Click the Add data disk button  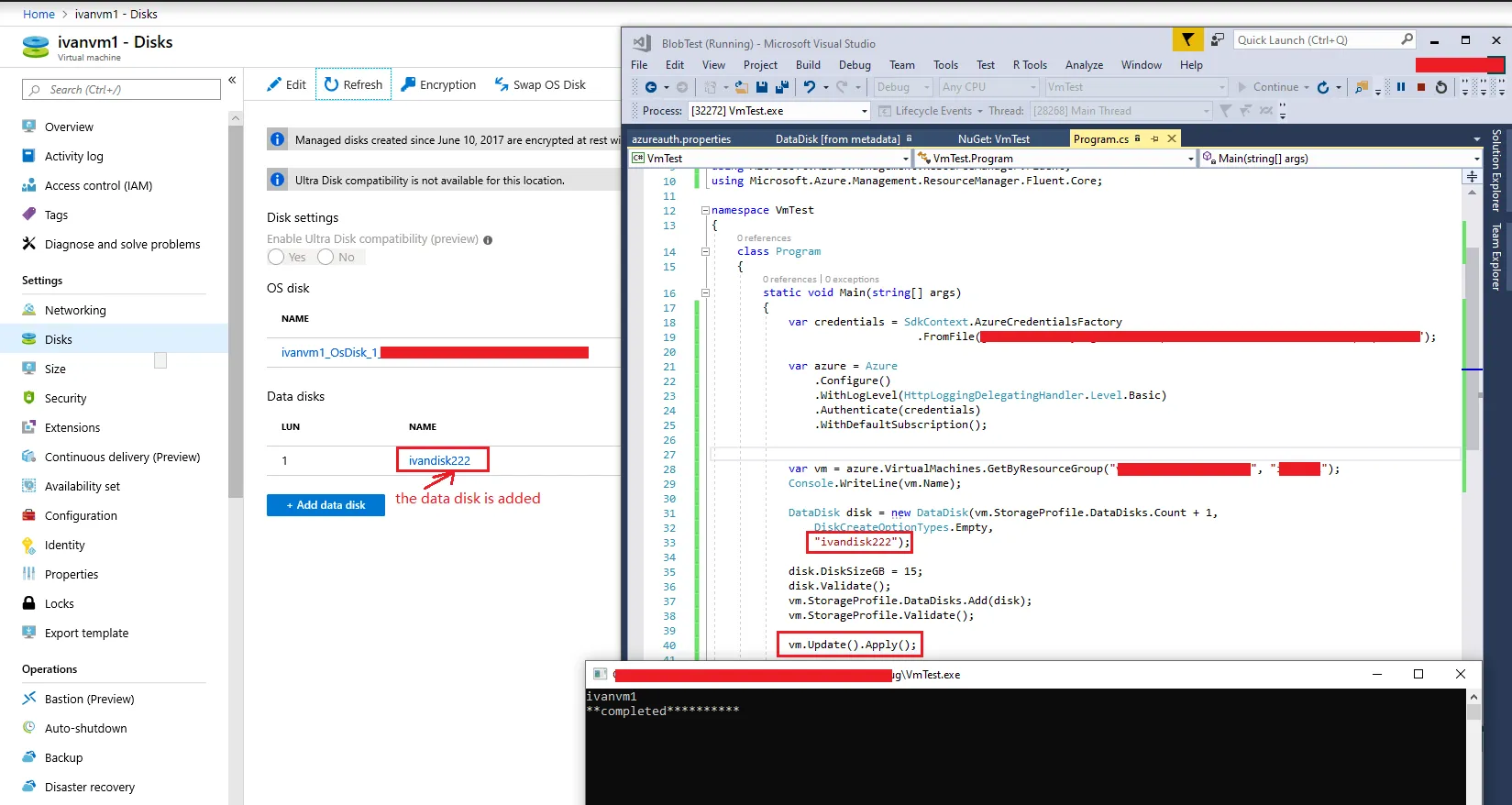click(x=326, y=505)
